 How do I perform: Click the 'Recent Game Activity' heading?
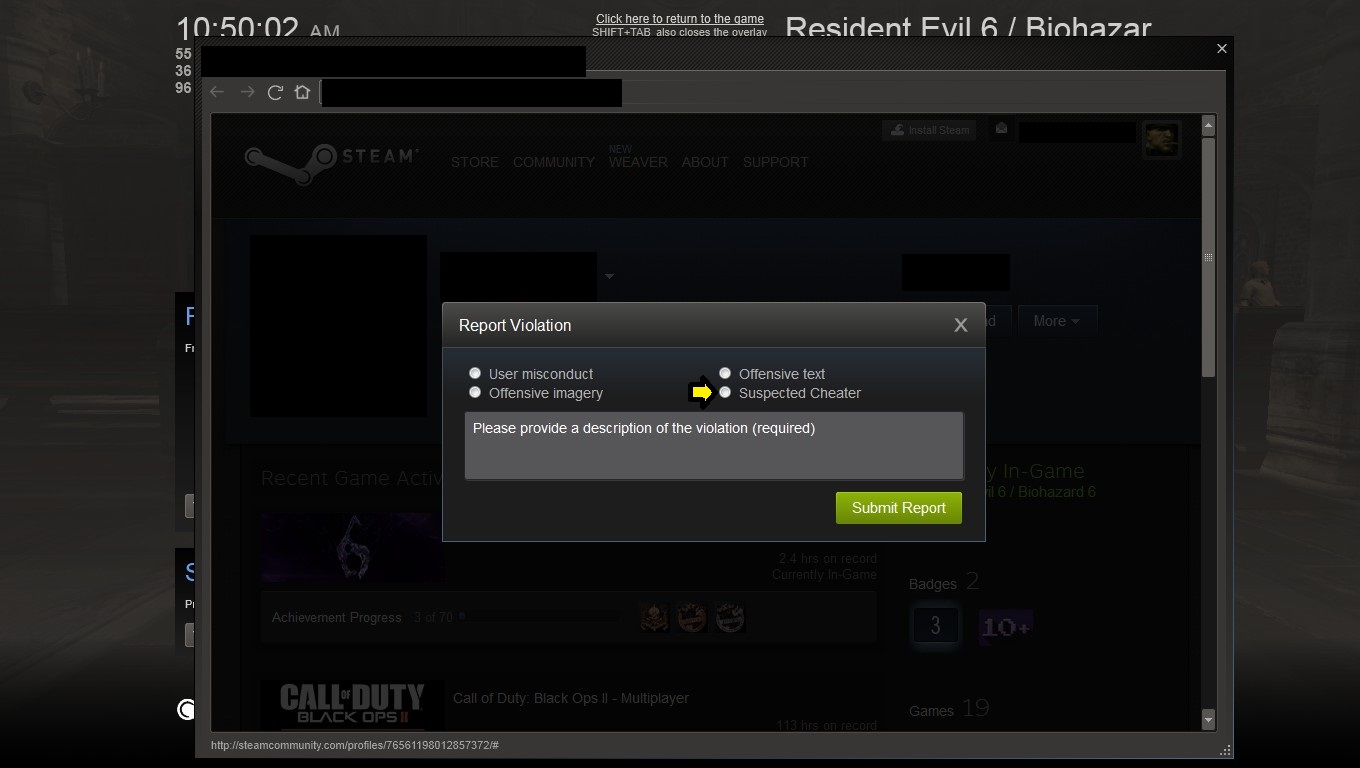pos(351,478)
